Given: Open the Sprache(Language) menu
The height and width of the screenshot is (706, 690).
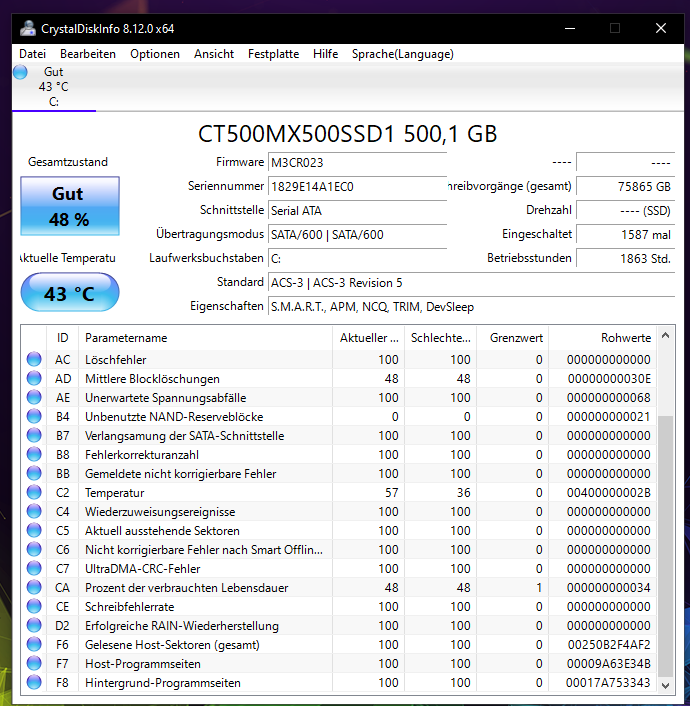Looking at the screenshot, I should click(x=403, y=54).
